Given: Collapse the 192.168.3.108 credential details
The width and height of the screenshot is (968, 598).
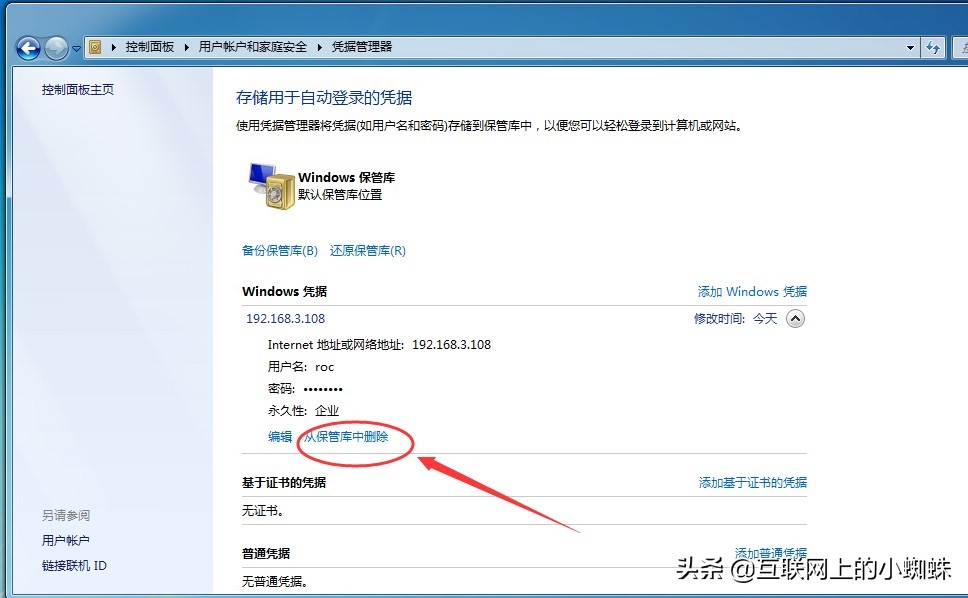Looking at the screenshot, I should click(797, 318).
